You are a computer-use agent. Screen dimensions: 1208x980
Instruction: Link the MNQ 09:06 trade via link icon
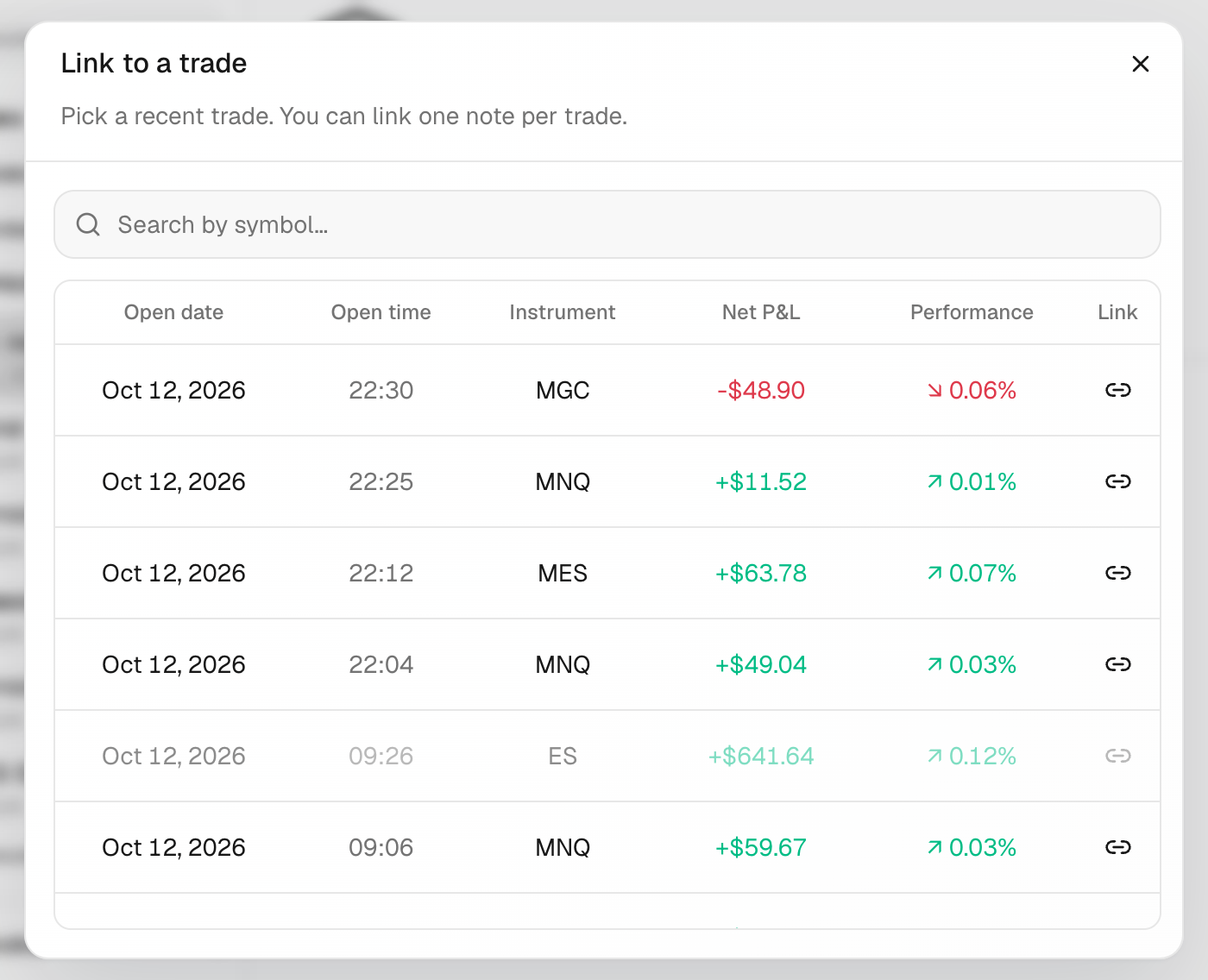pos(1117,847)
